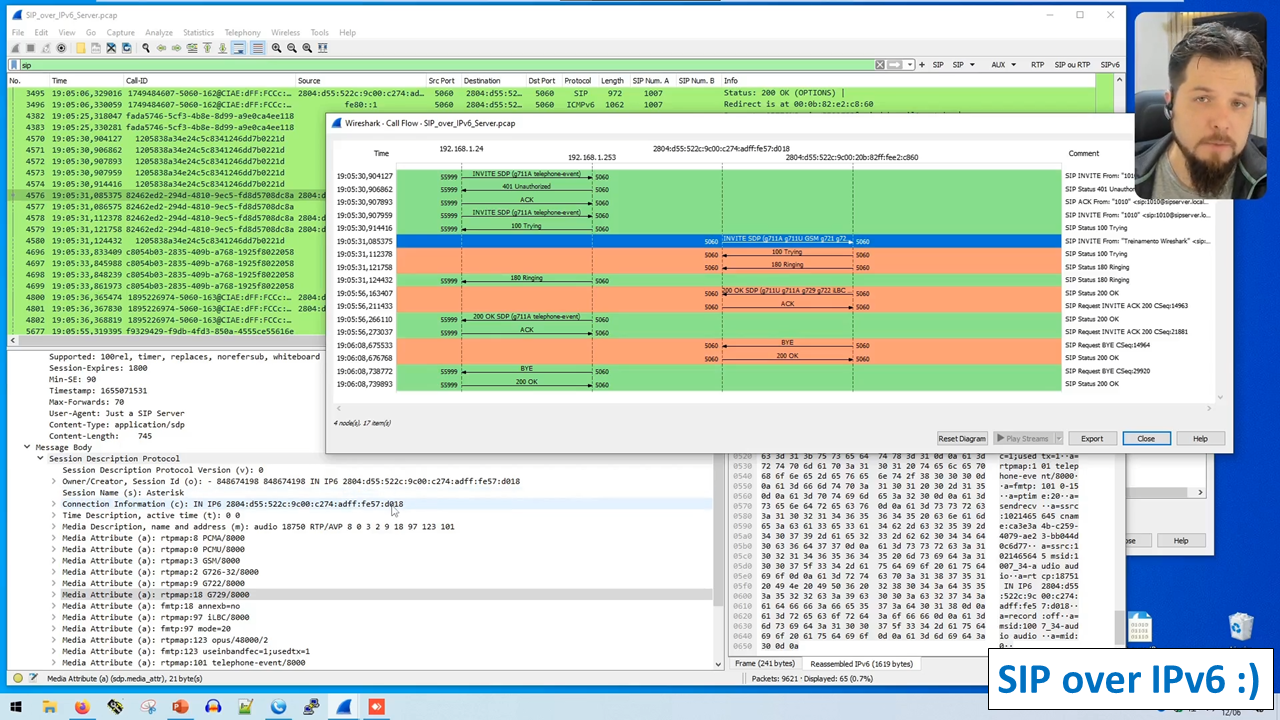Apply the SIPv6 filter button
This screenshot has height=720, width=1280.
1110,65
